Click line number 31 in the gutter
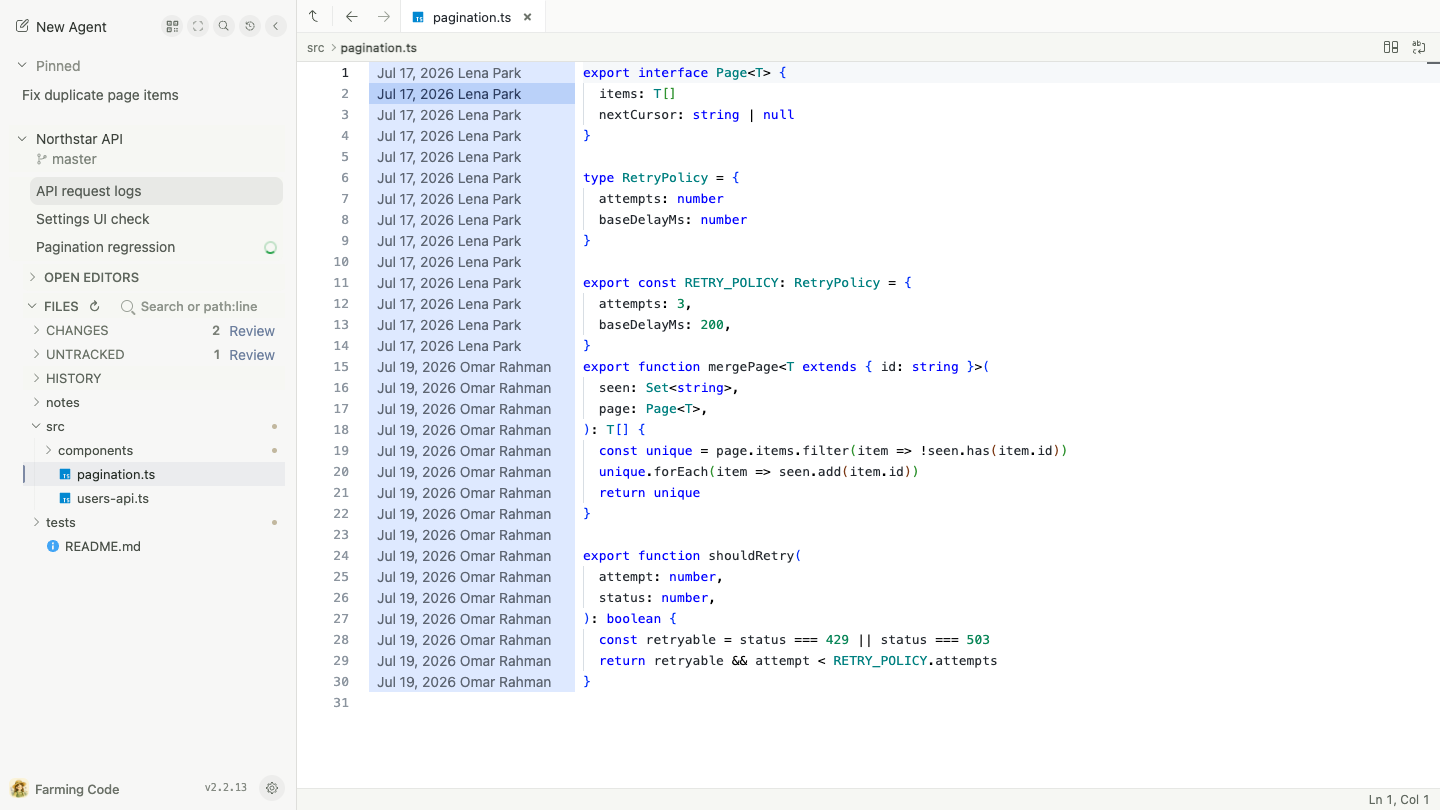The image size is (1440, 810). click(341, 703)
